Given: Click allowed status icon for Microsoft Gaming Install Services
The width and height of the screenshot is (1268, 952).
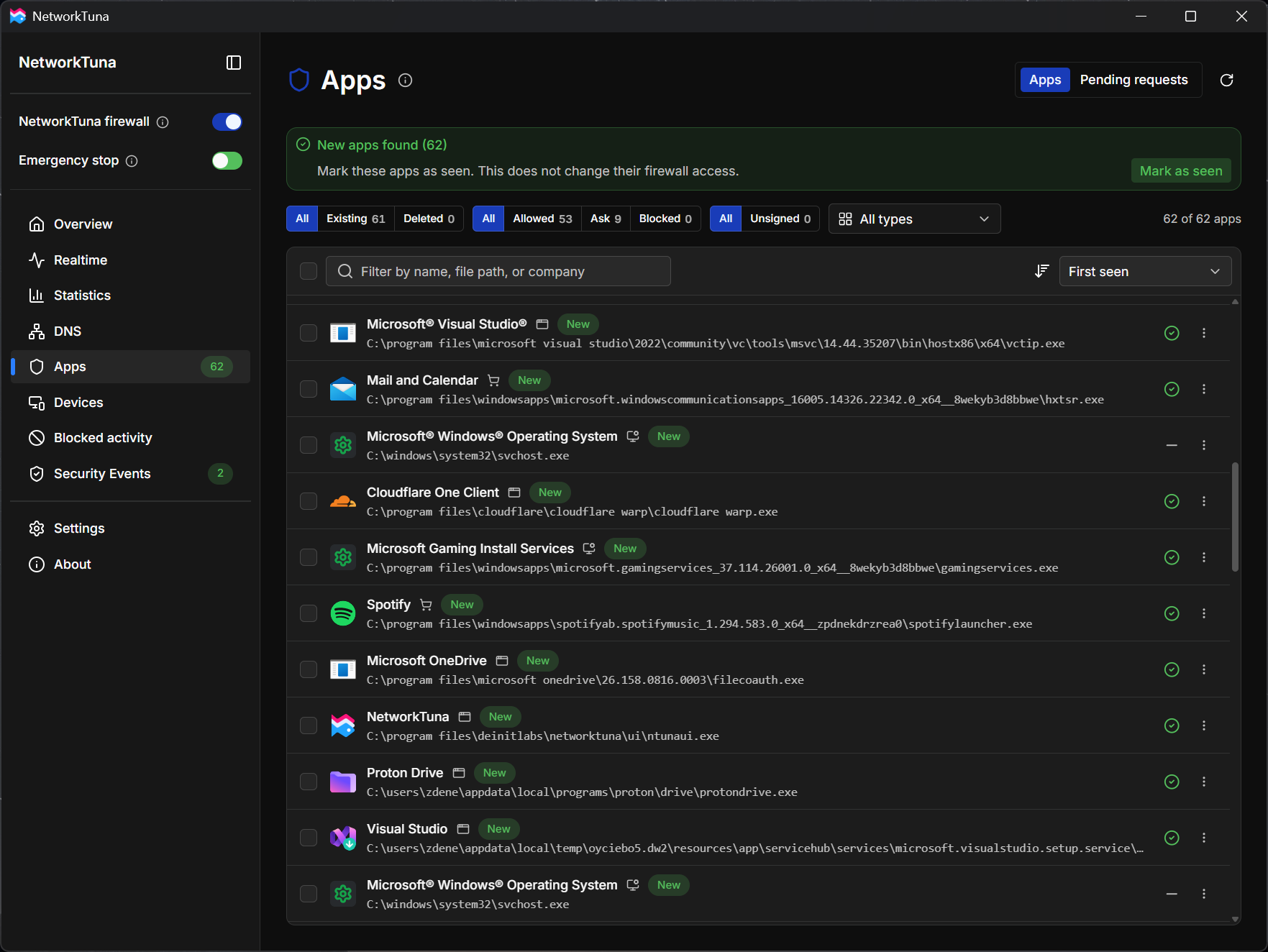Looking at the screenshot, I should coord(1172,557).
